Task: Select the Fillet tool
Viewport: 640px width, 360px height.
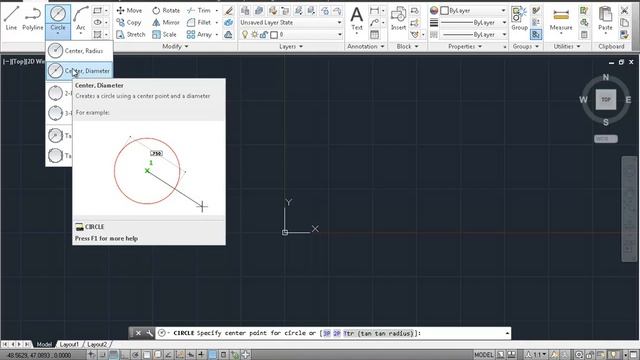Action: coord(199,22)
